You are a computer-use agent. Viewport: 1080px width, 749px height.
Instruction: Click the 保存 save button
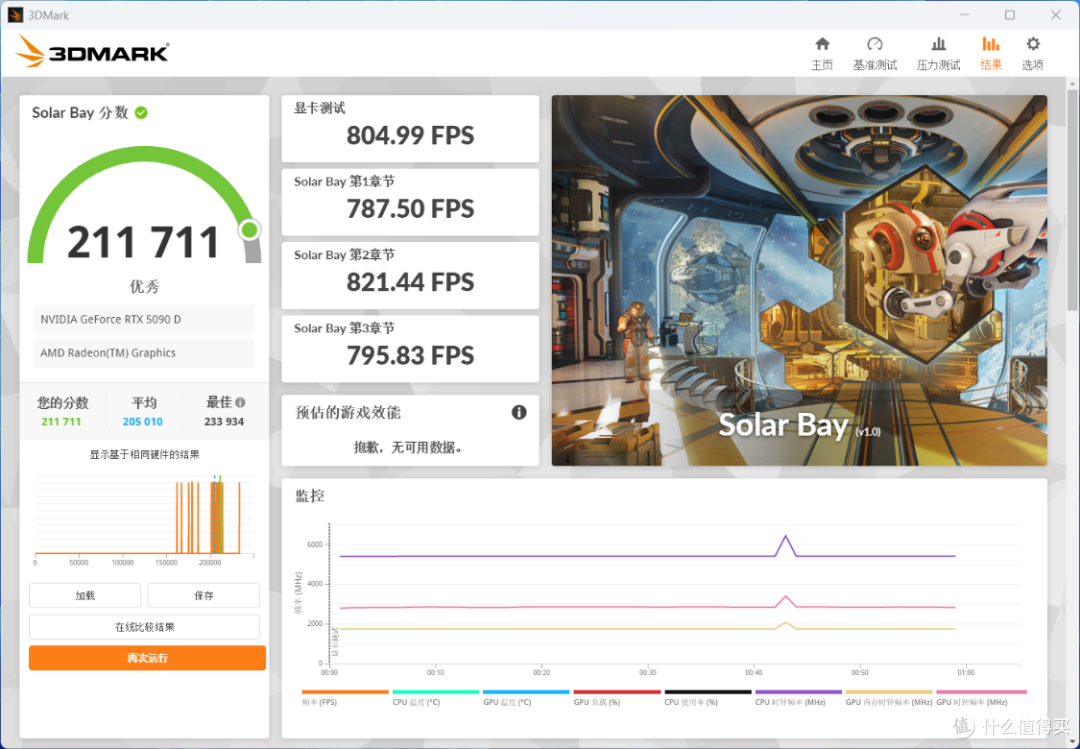tap(204, 595)
